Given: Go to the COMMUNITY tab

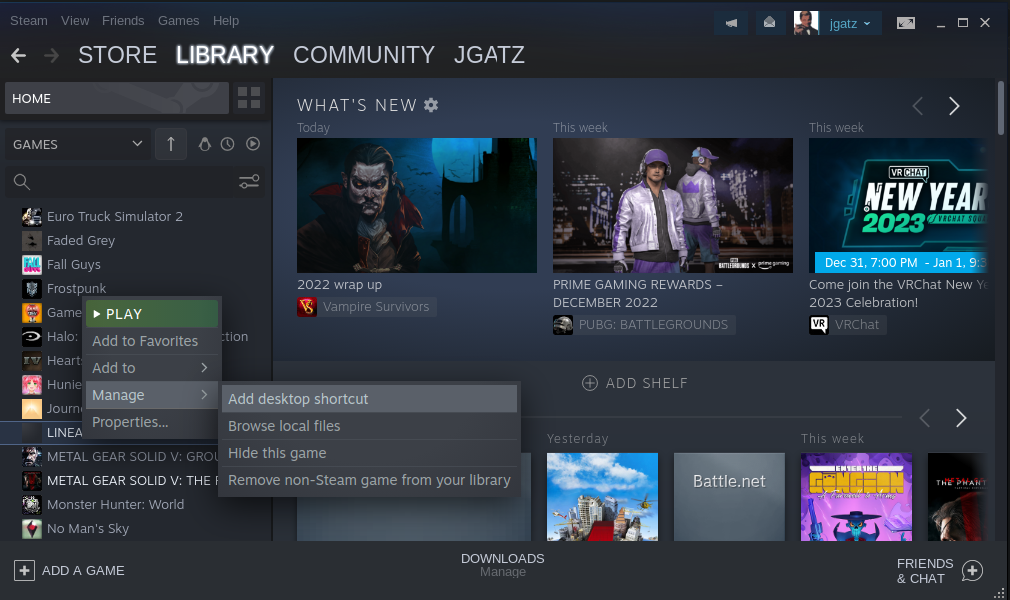Looking at the screenshot, I should click(364, 55).
